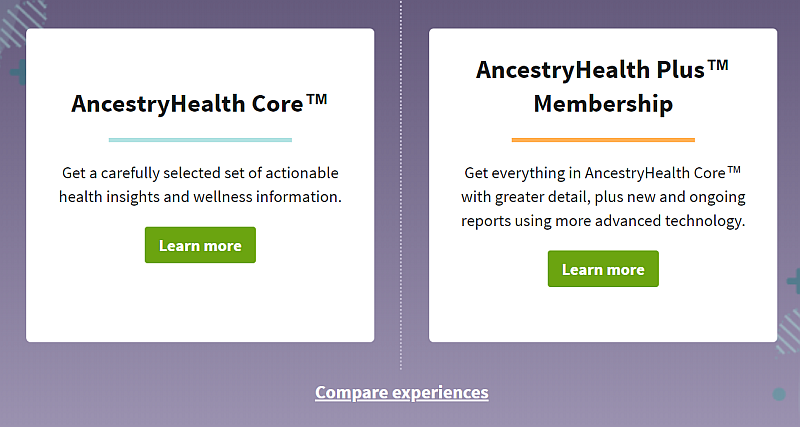
Task: Click the teal circle decoration near bottom right
Action: click(x=779, y=394)
